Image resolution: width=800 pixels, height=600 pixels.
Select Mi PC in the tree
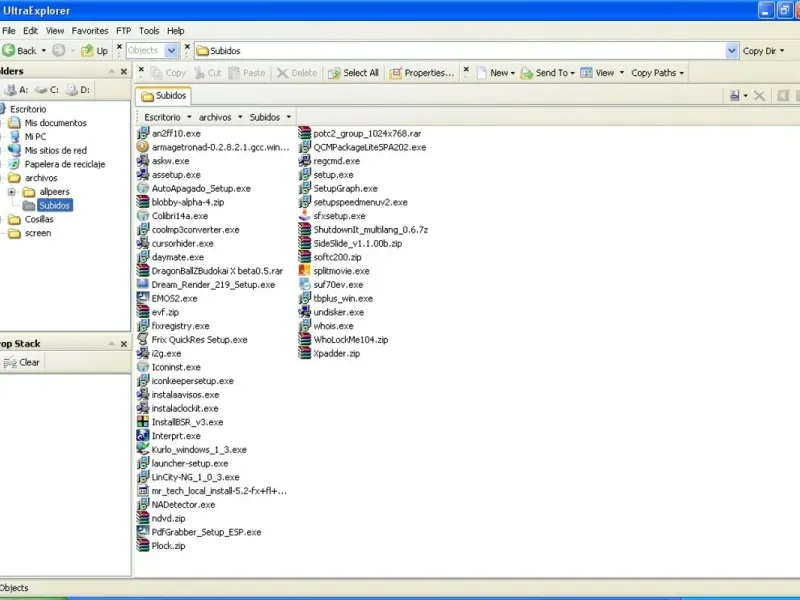pyautogui.click(x=35, y=137)
